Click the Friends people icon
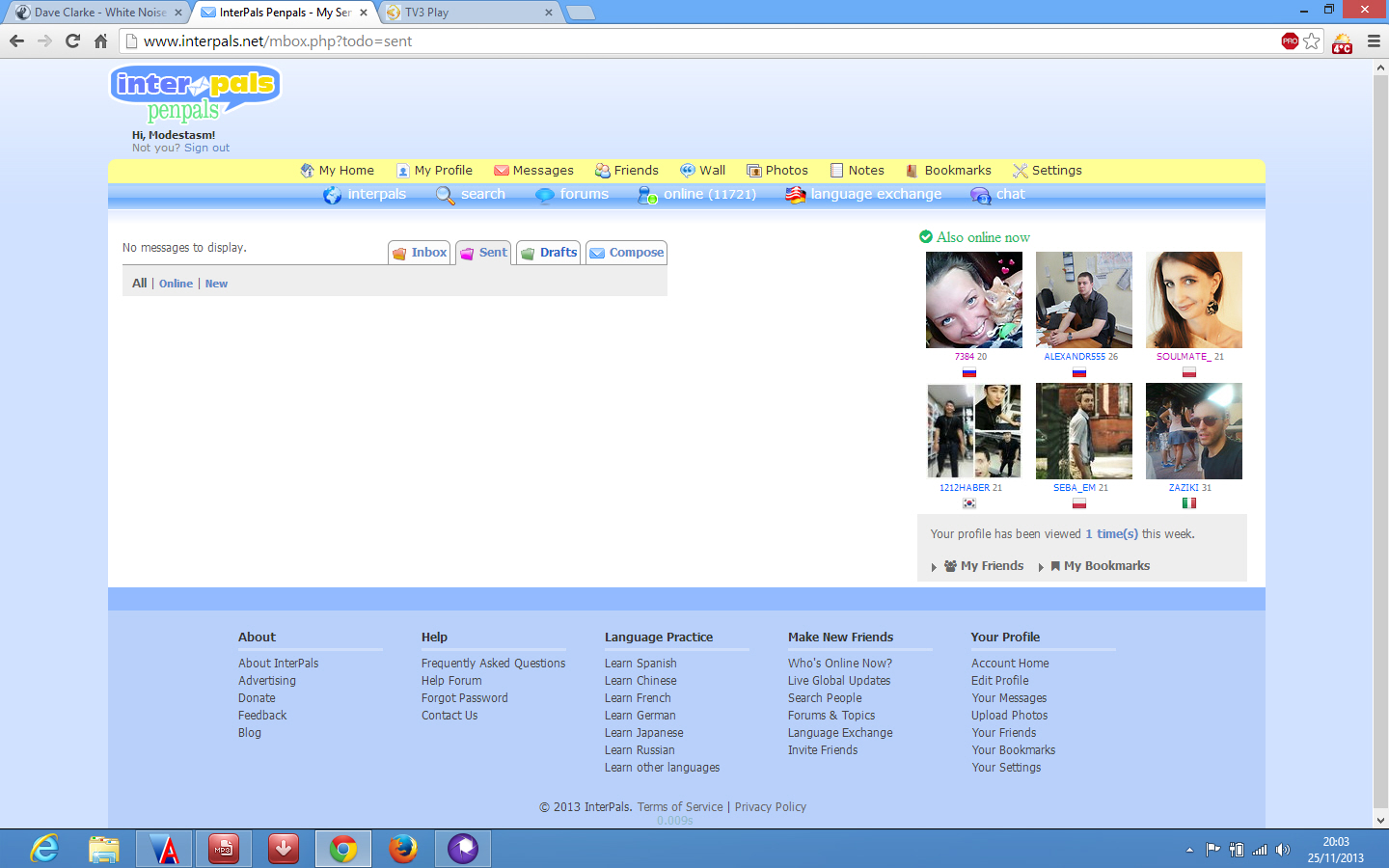 [x=603, y=171]
